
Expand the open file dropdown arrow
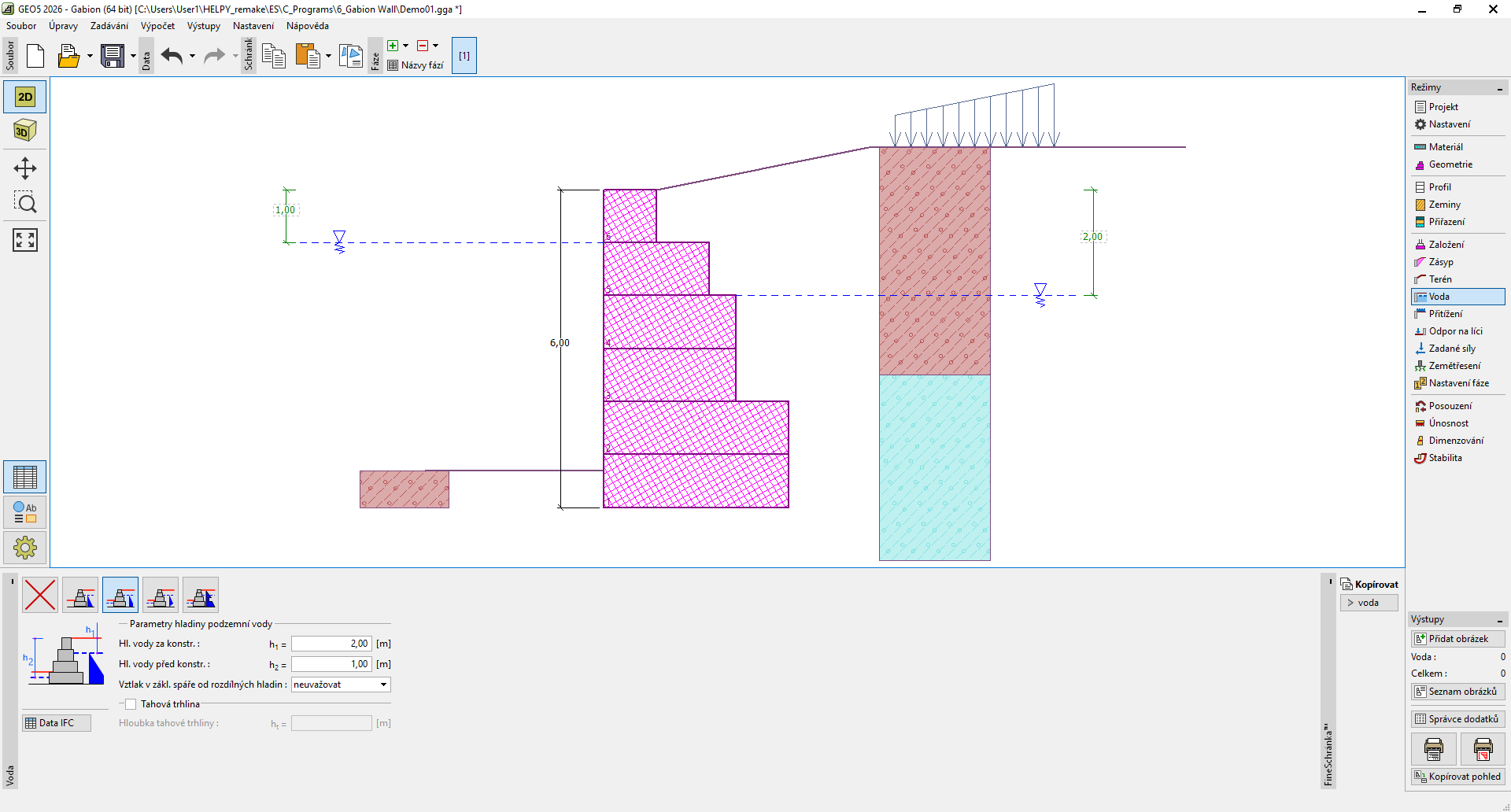click(x=90, y=56)
